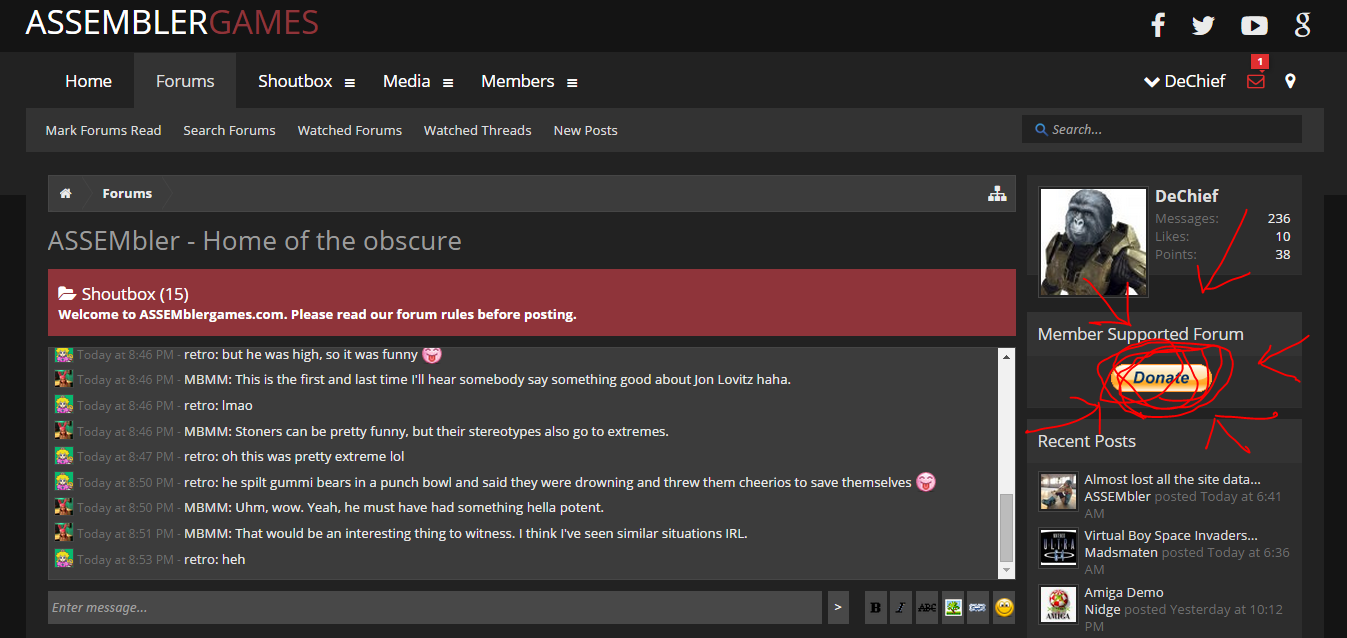The width and height of the screenshot is (1347, 638).
Task: Open the Facebook page icon
Action: click(x=1158, y=25)
